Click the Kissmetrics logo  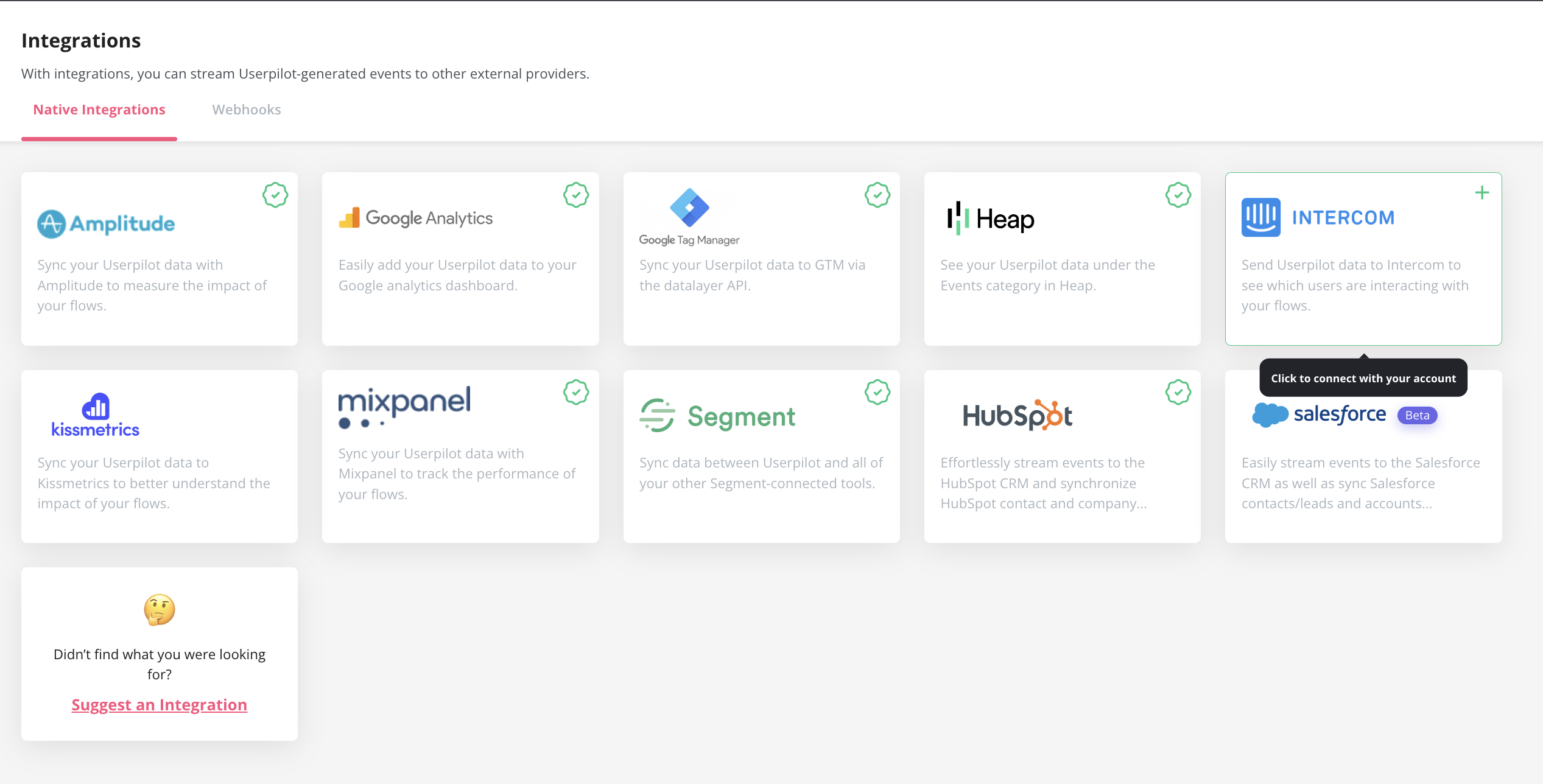click(x=96, y=415)
